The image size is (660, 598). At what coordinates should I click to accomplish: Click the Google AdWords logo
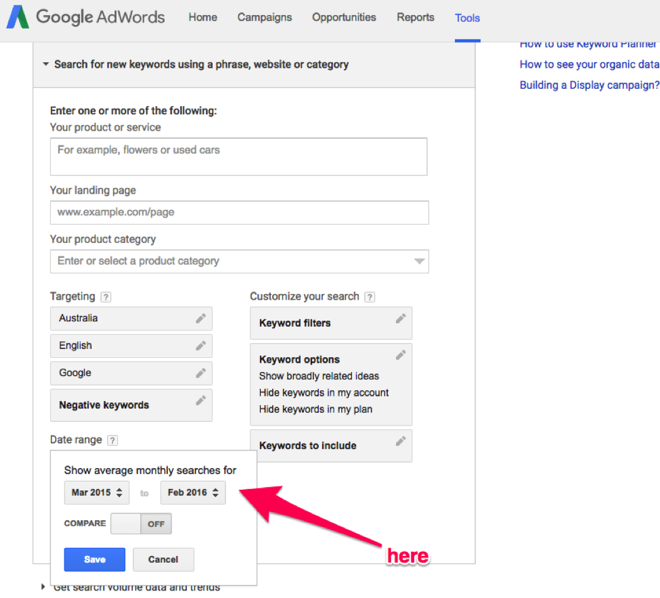(85, 17)
